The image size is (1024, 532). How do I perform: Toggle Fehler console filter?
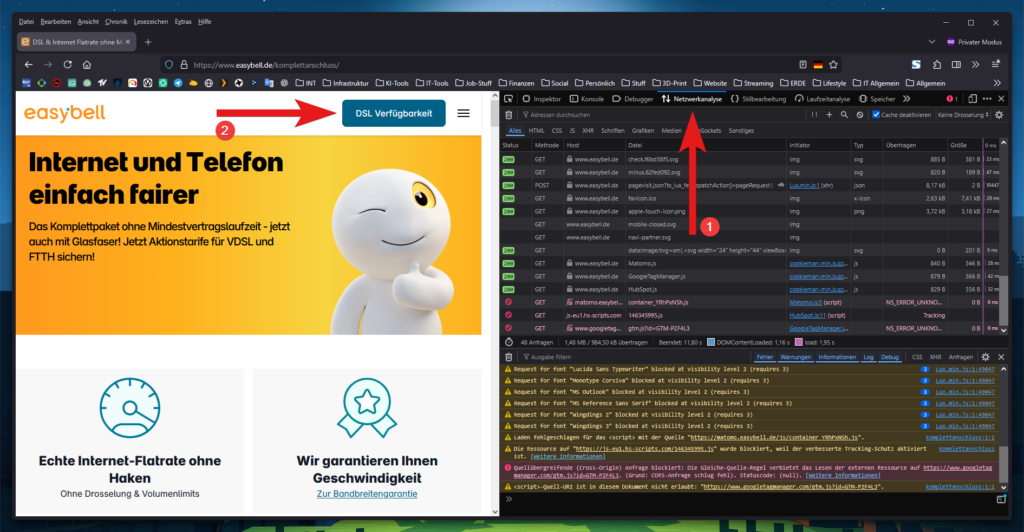(x=765, y=356)
